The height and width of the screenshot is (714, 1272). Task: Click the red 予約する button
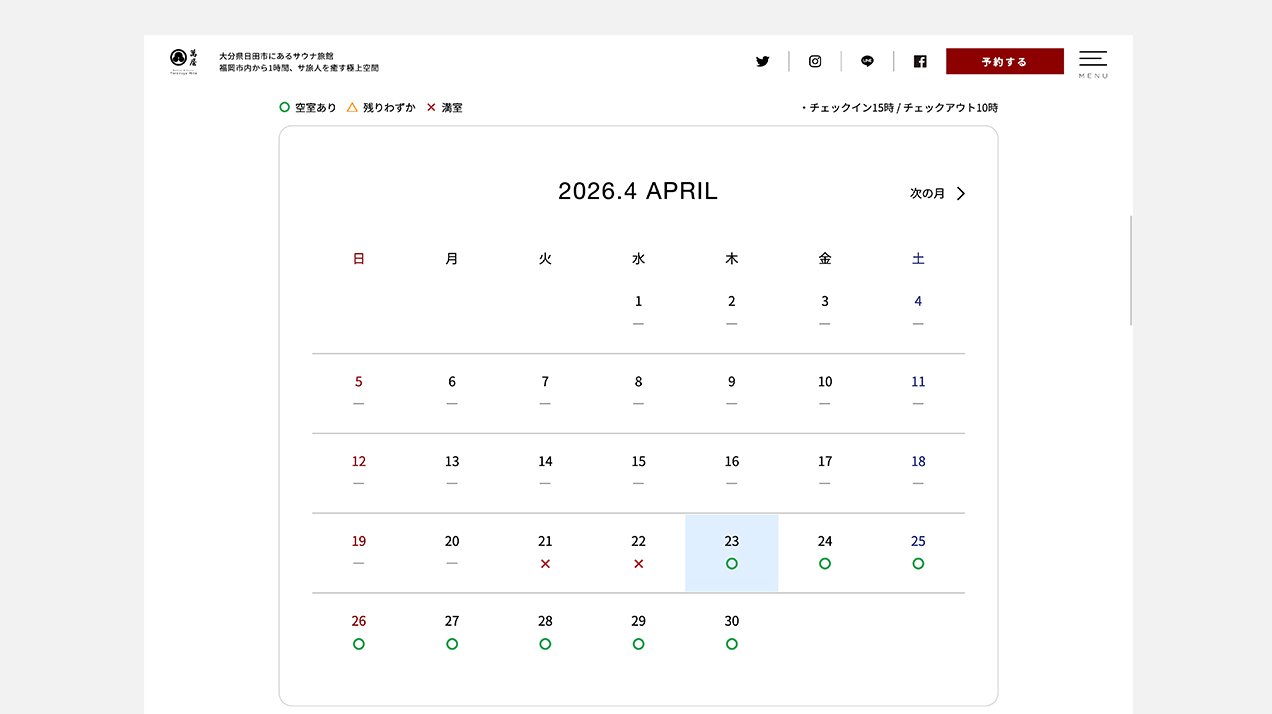(x=1004, y=61)
